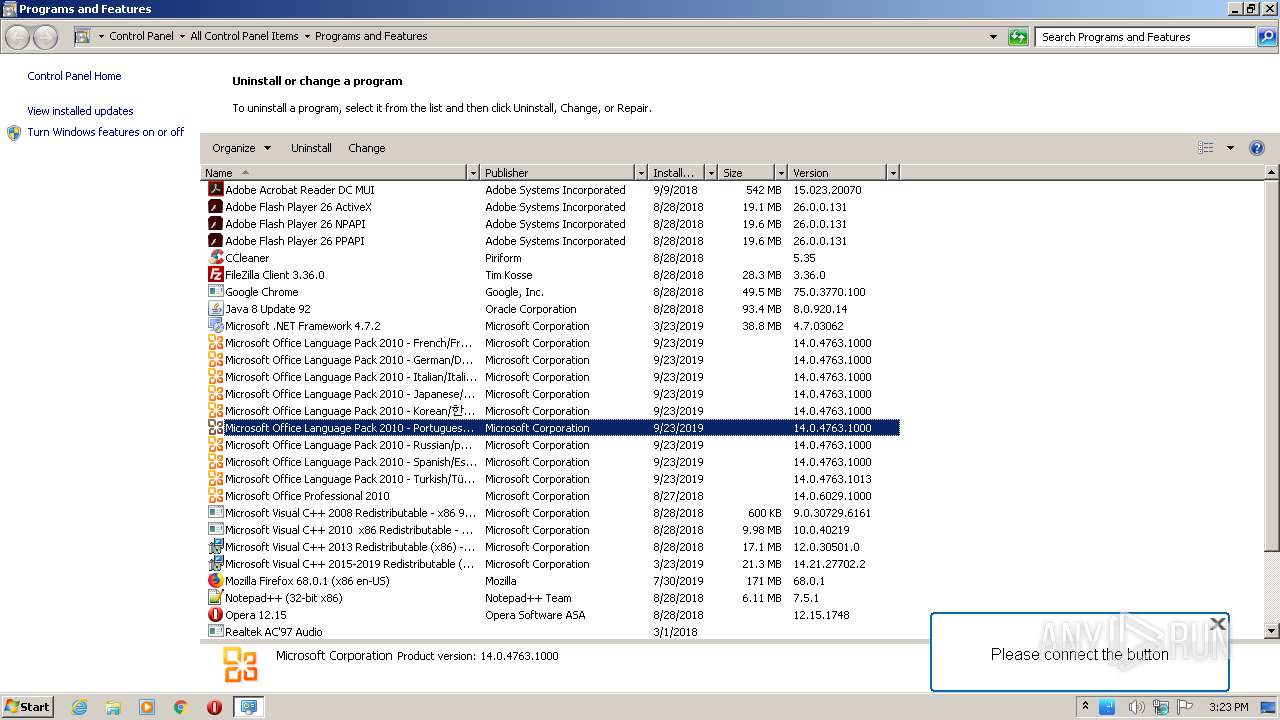The image size is (1280, 720).
Task: Click the Opera 12.15 list icon
Action: [215, 614]
